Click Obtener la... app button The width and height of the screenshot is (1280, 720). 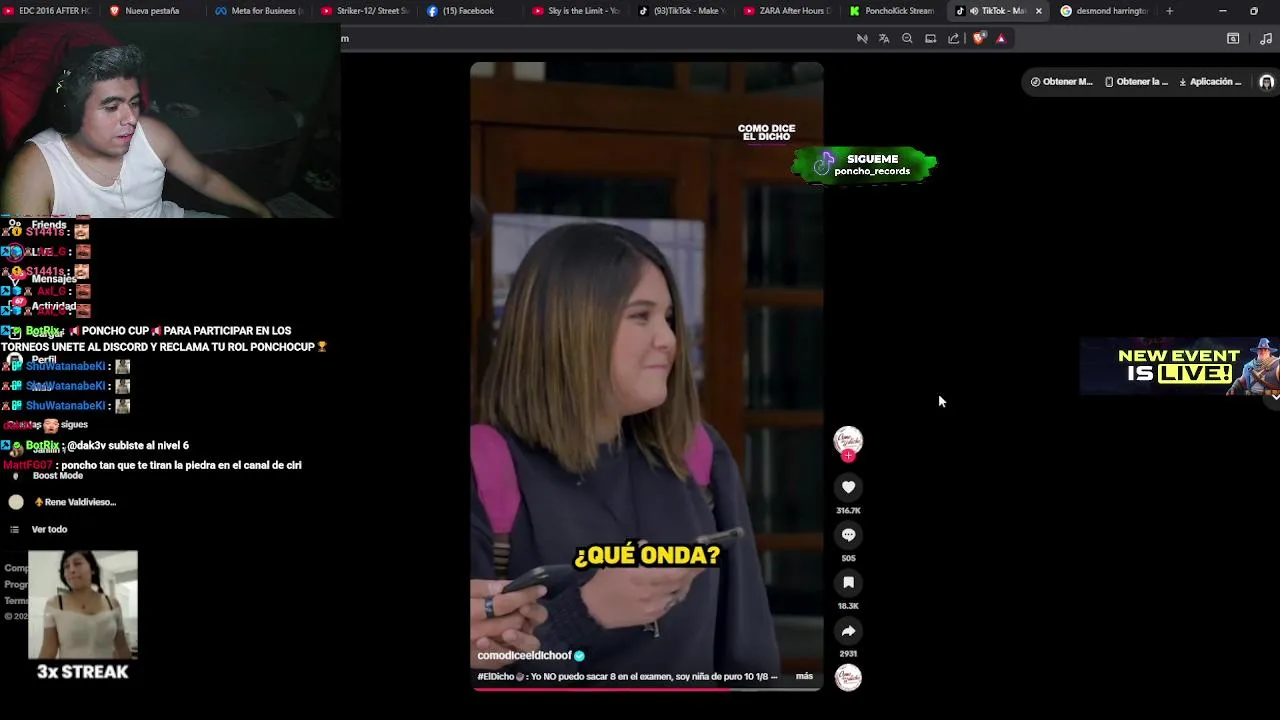(1136, 82)
